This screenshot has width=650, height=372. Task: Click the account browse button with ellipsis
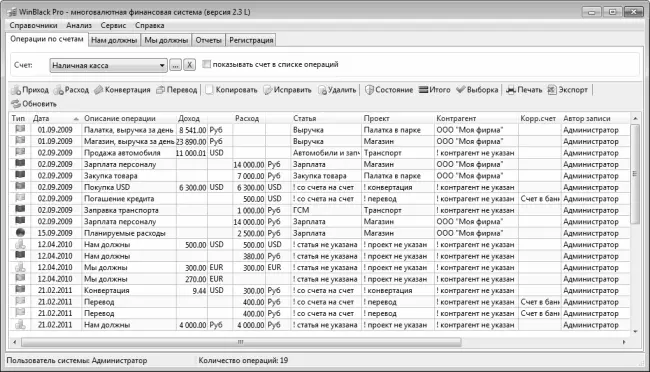tap(175, 65)
